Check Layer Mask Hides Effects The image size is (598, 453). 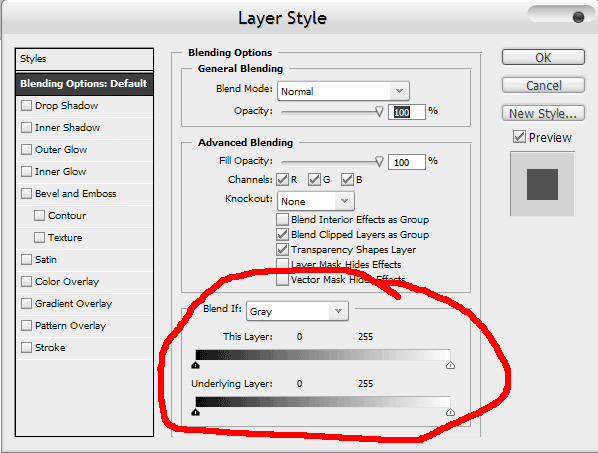click(x=283, y=264)
